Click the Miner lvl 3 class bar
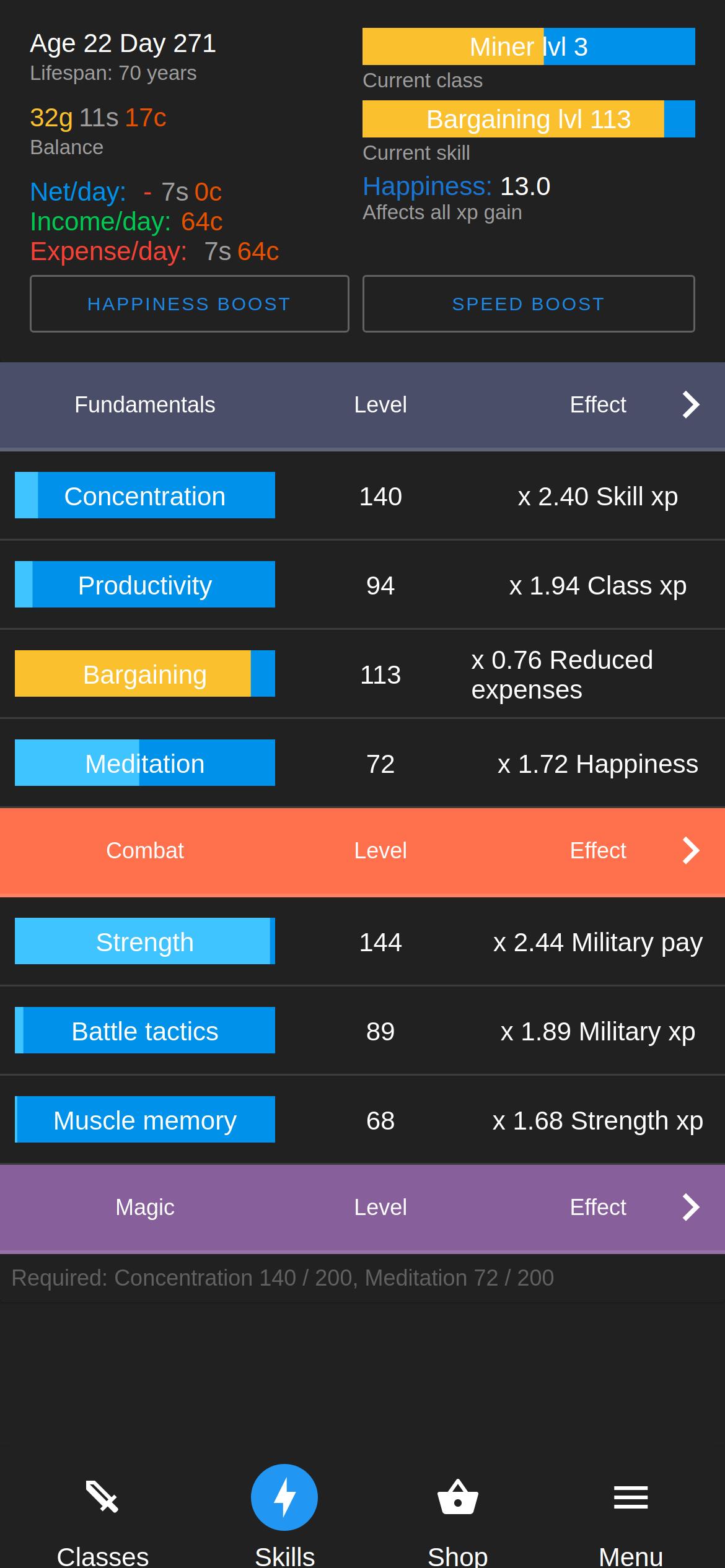The height and width of the screenshot is (1568, 725). point(529,46)
